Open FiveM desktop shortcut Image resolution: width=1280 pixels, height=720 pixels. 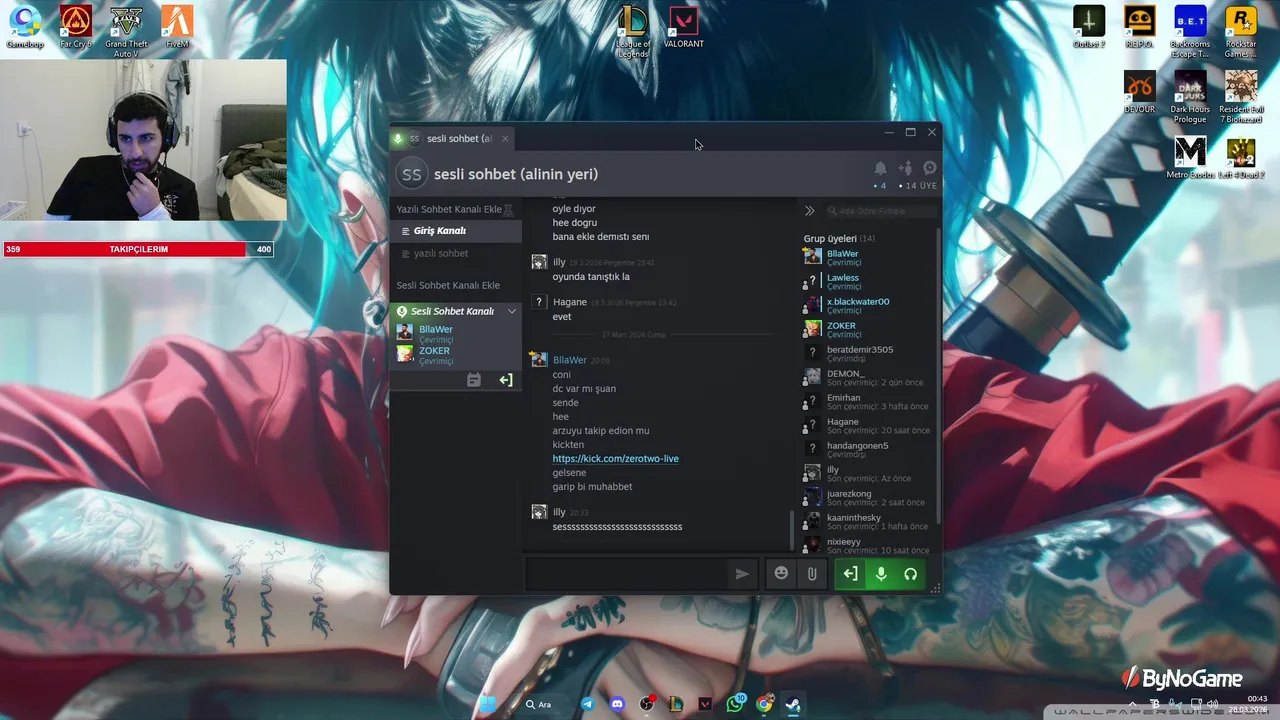coord(177,27)
